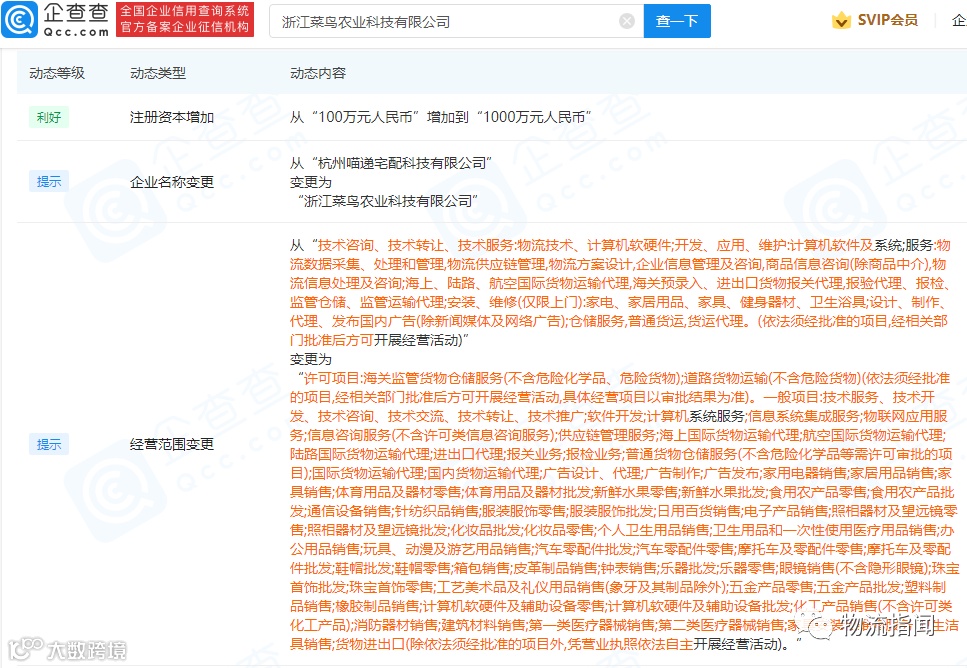Click the 查一下 search button
The height and width of the screenshot is (668, 967).
click(x=677, y=21)
